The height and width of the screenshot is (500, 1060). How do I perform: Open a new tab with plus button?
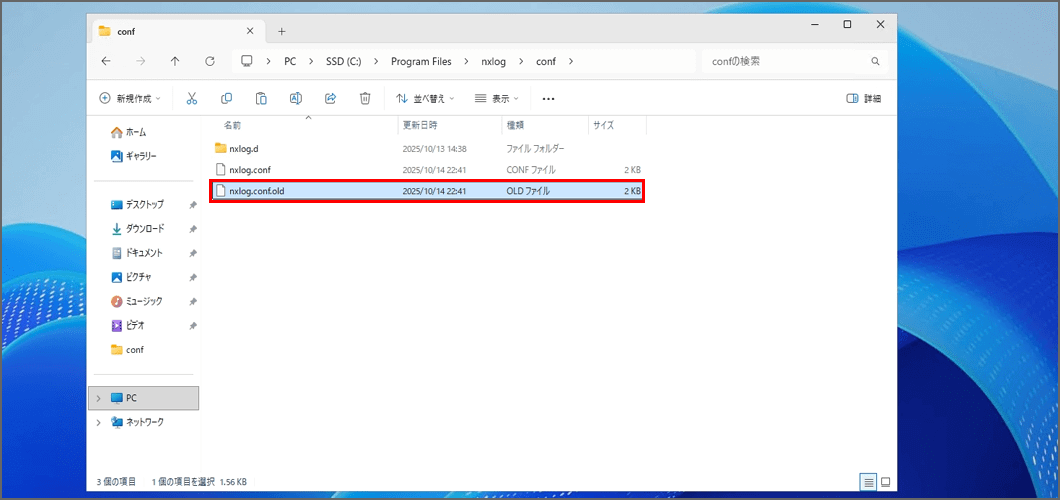coord(282,31)
